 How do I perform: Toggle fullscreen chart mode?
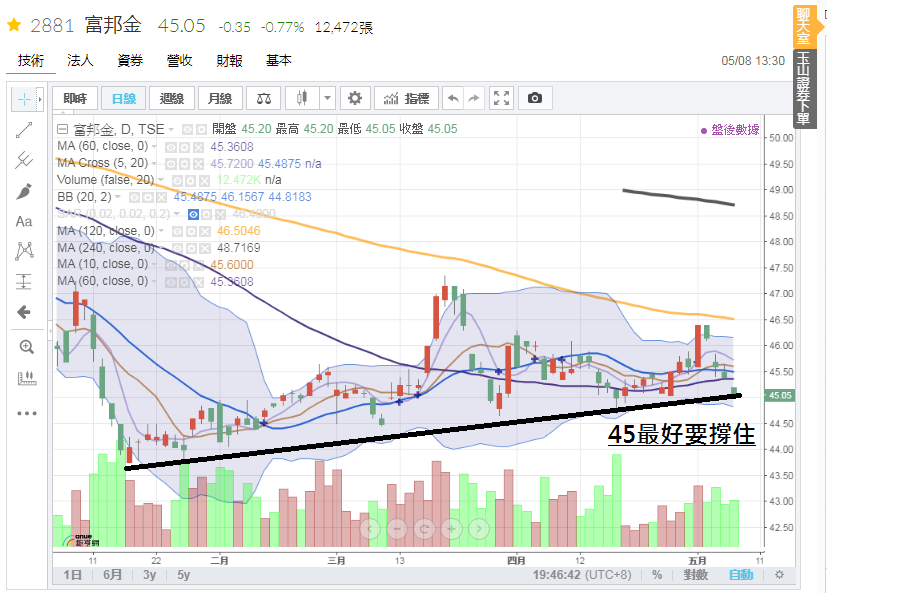click(501, 98)
